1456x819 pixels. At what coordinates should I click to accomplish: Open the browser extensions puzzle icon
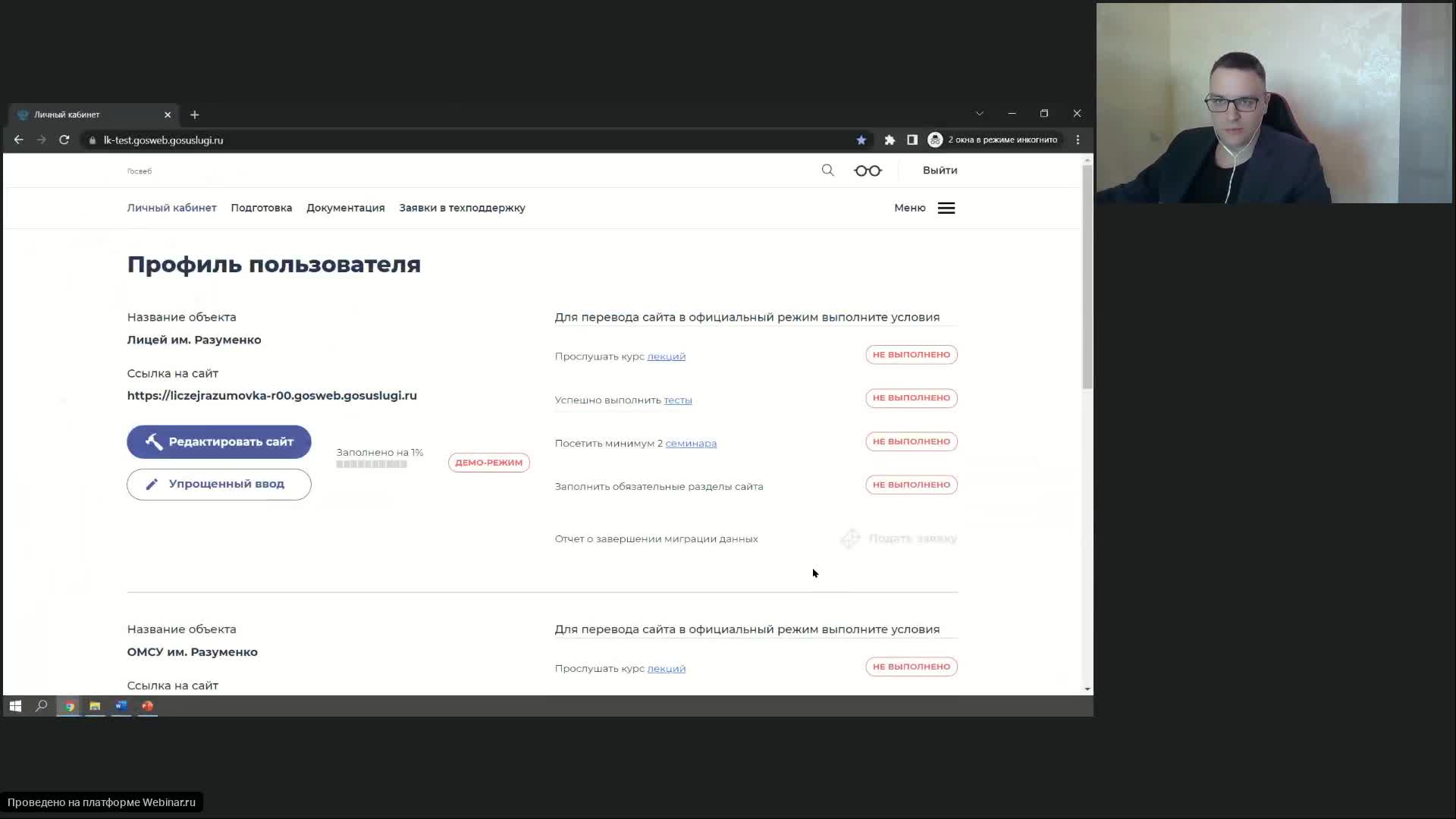pos(890,140)
